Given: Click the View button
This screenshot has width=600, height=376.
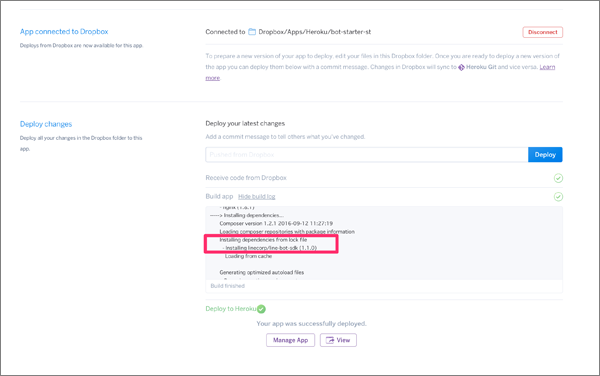Looking at the screenshot, I should [338, 340].
